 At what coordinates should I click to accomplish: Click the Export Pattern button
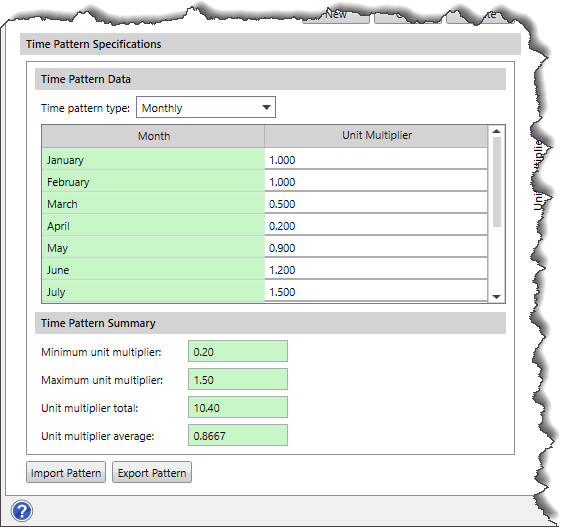point(152,472)
